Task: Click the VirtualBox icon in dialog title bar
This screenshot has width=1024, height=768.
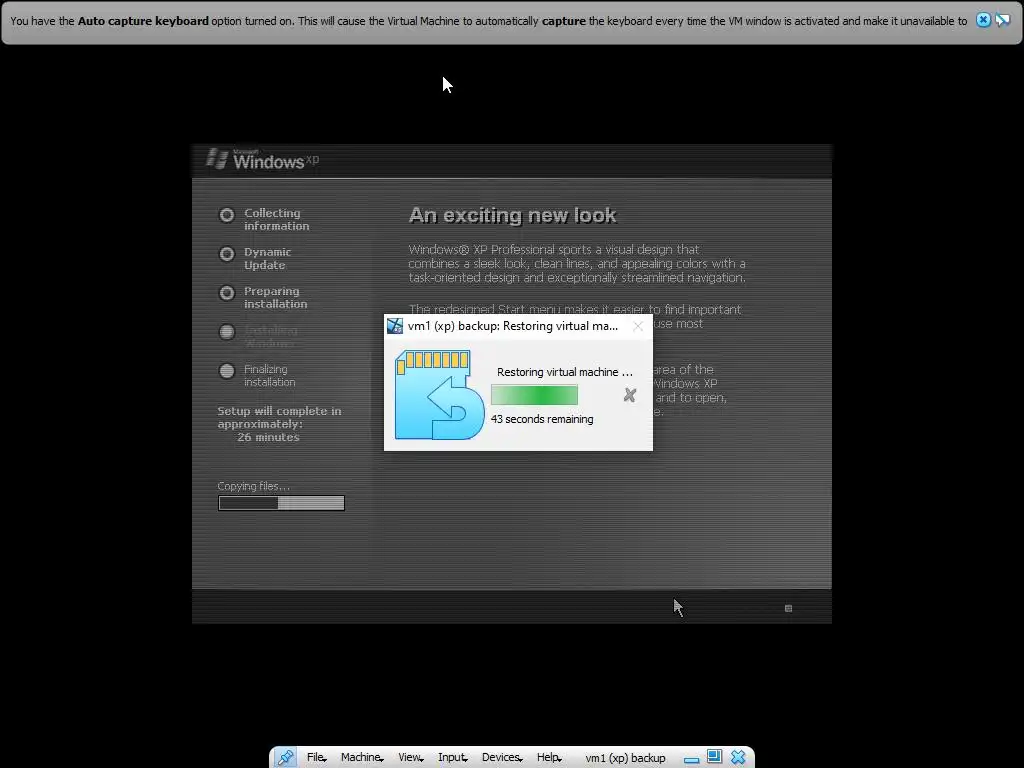Action: coord(395,326)
